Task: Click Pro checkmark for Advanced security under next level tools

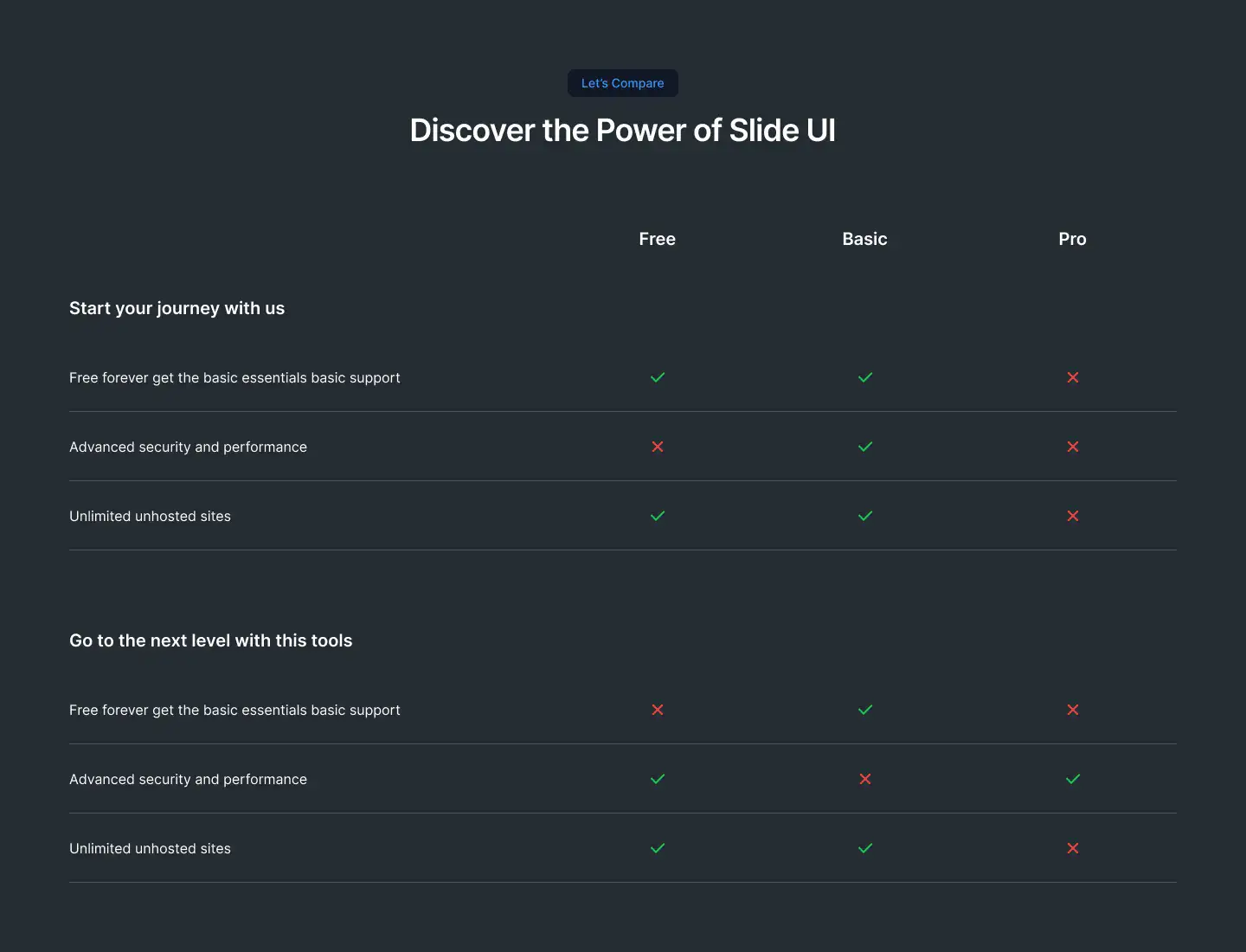Action: [1073, 779]
